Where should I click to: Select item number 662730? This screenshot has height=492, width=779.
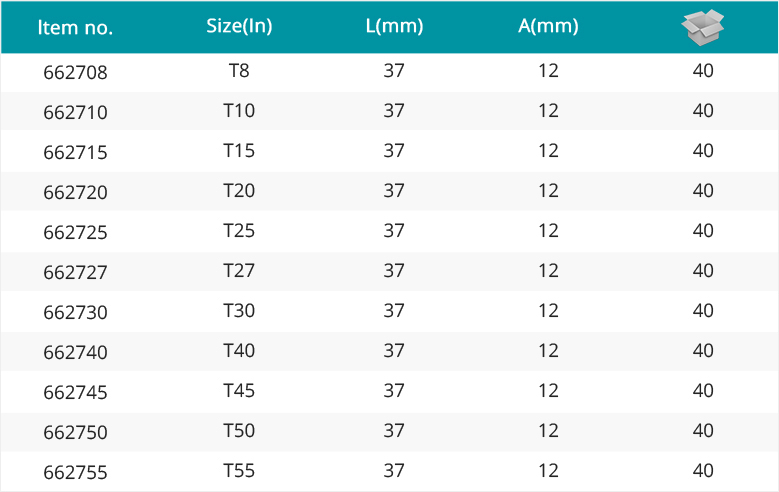[x=76, y=313]
